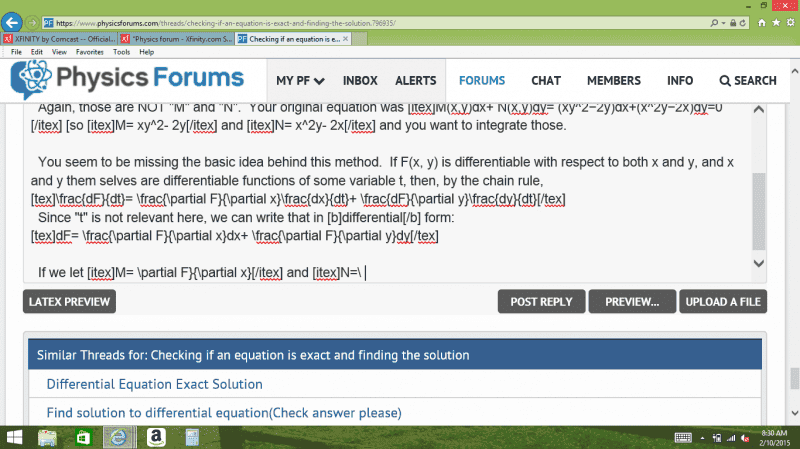Open the Favorites menu
The width and height of the screenshot is (800, 449).
click(89, 51)
